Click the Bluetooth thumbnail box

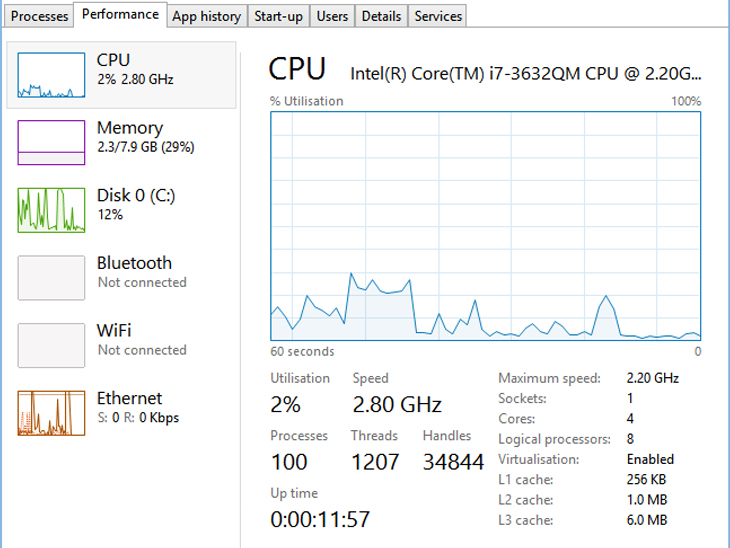click(51, 278)
